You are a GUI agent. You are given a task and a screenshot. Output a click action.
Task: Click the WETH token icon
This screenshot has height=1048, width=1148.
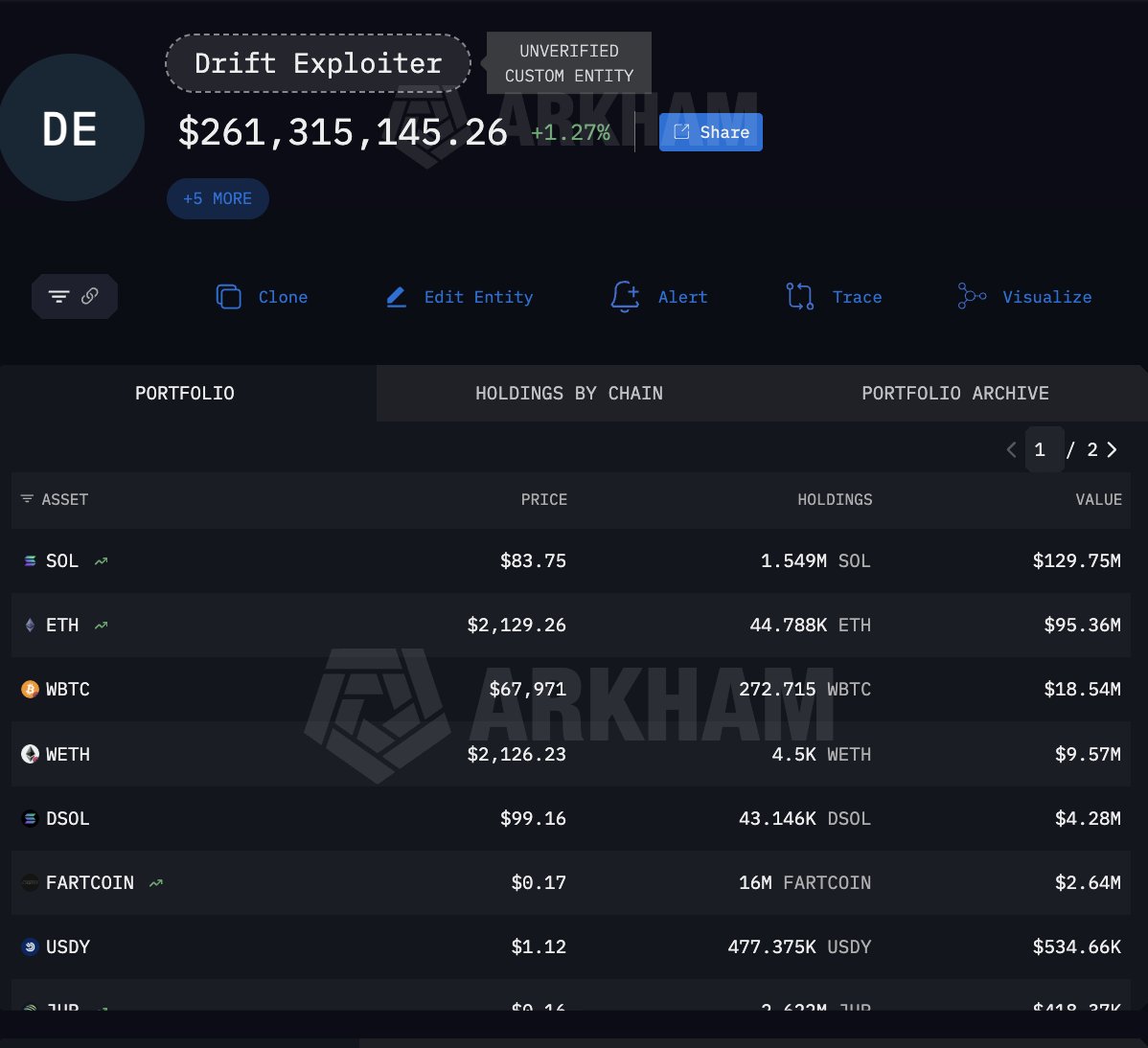pos(30,754)
